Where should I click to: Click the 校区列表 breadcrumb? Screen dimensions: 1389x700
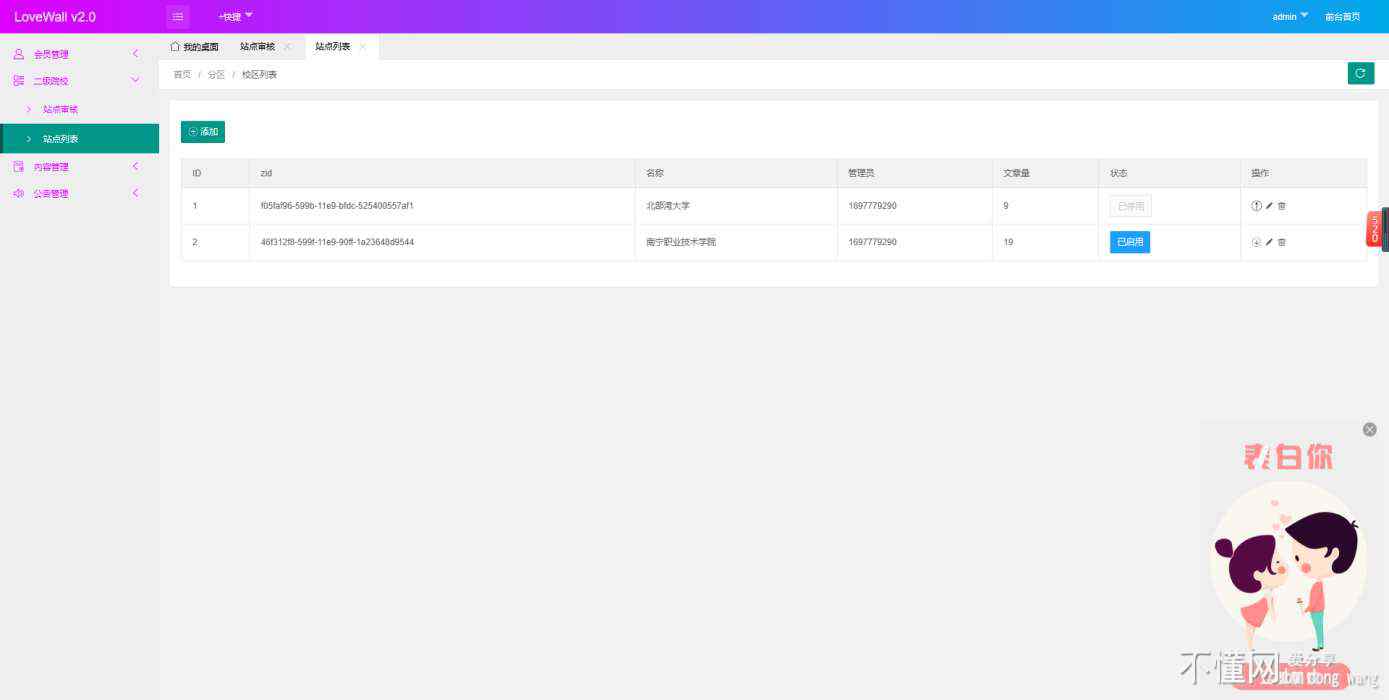click(x=259, y=75)
